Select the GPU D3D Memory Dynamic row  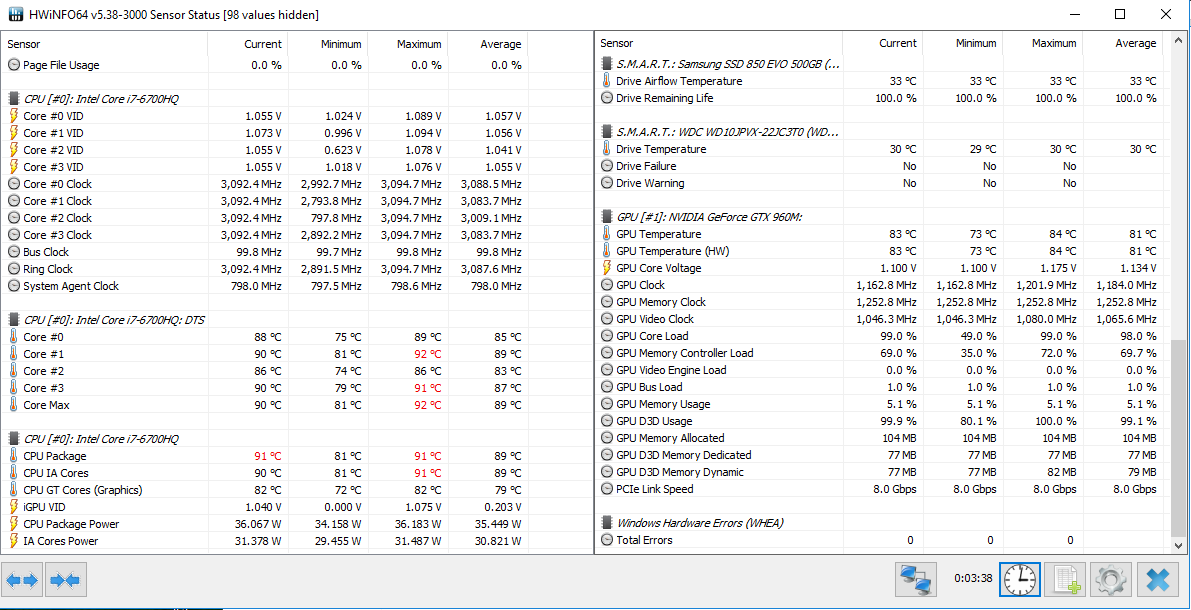(883, 472)
